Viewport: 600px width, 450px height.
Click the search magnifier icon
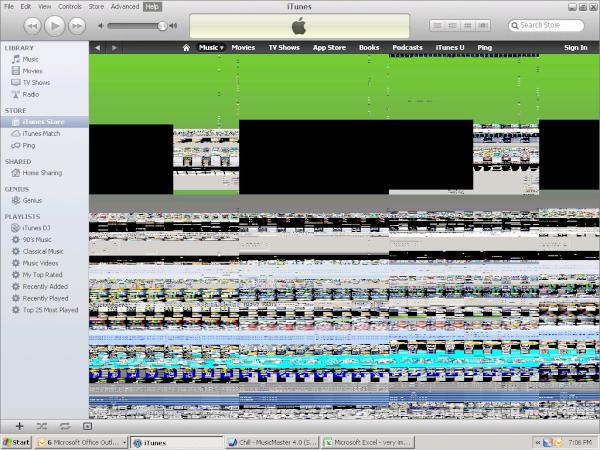[515, 26]
